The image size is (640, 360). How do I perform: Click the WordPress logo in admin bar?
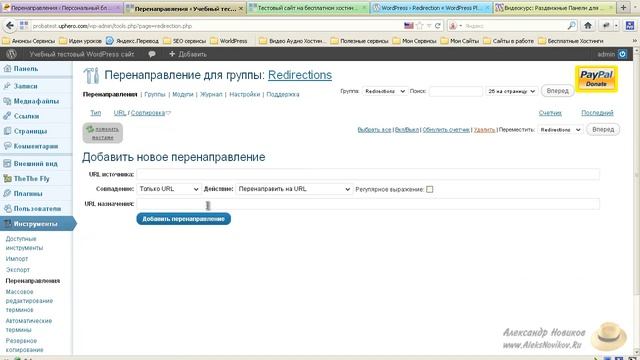coord(11,54)
